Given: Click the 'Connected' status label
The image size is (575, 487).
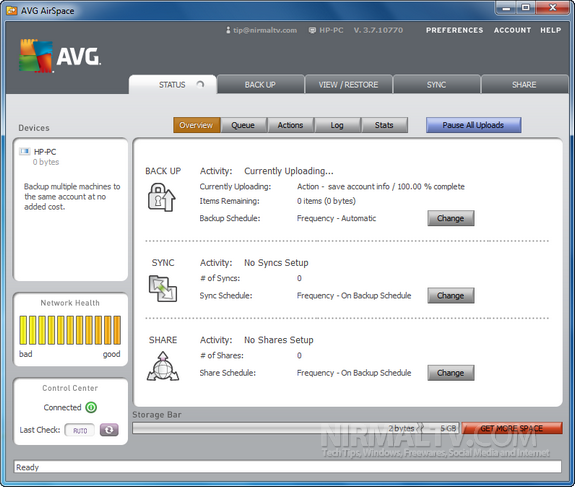Looking at the screenshot, I should 62,407.
